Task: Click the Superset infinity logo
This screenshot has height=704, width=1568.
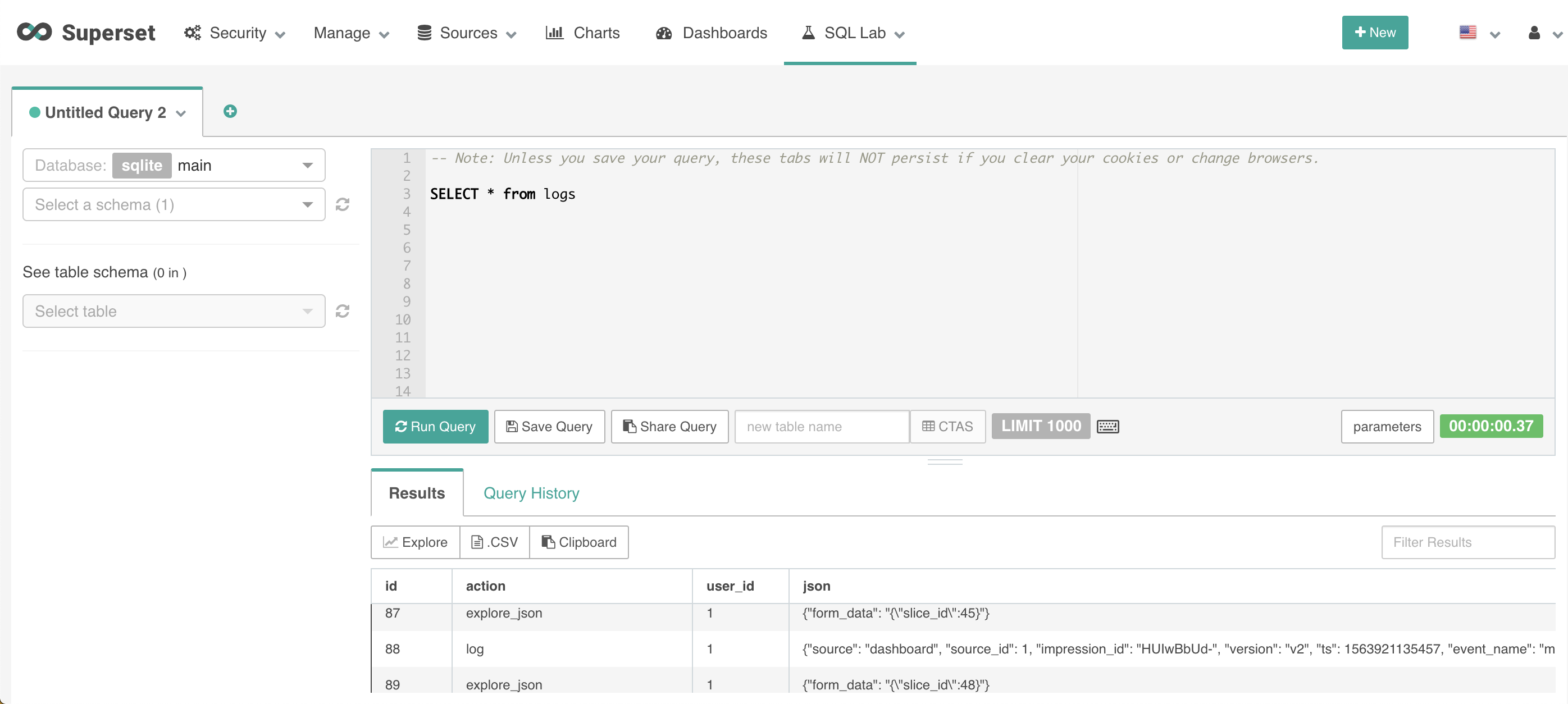Action: point(34,31)
